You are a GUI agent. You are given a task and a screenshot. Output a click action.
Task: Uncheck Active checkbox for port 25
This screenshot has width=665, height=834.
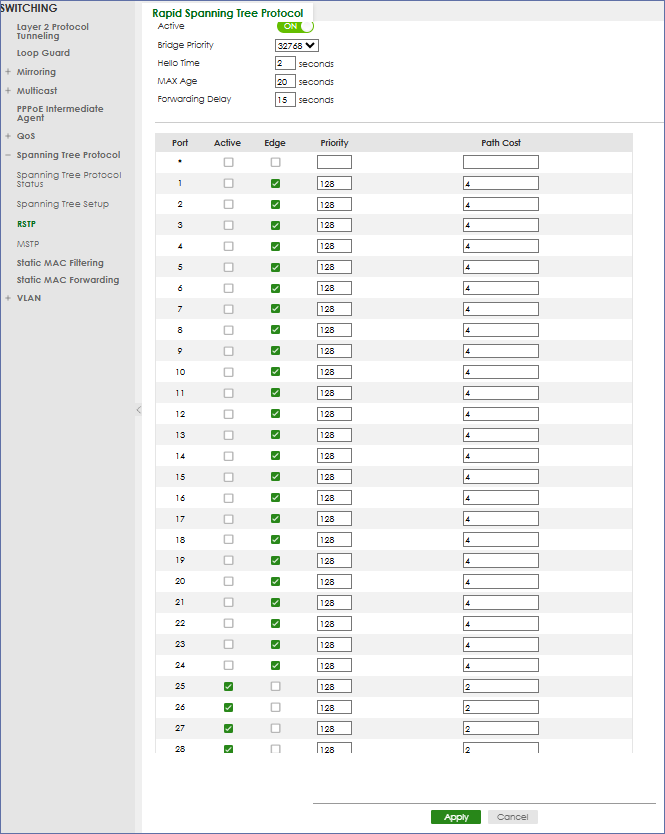tap(228, 687)
